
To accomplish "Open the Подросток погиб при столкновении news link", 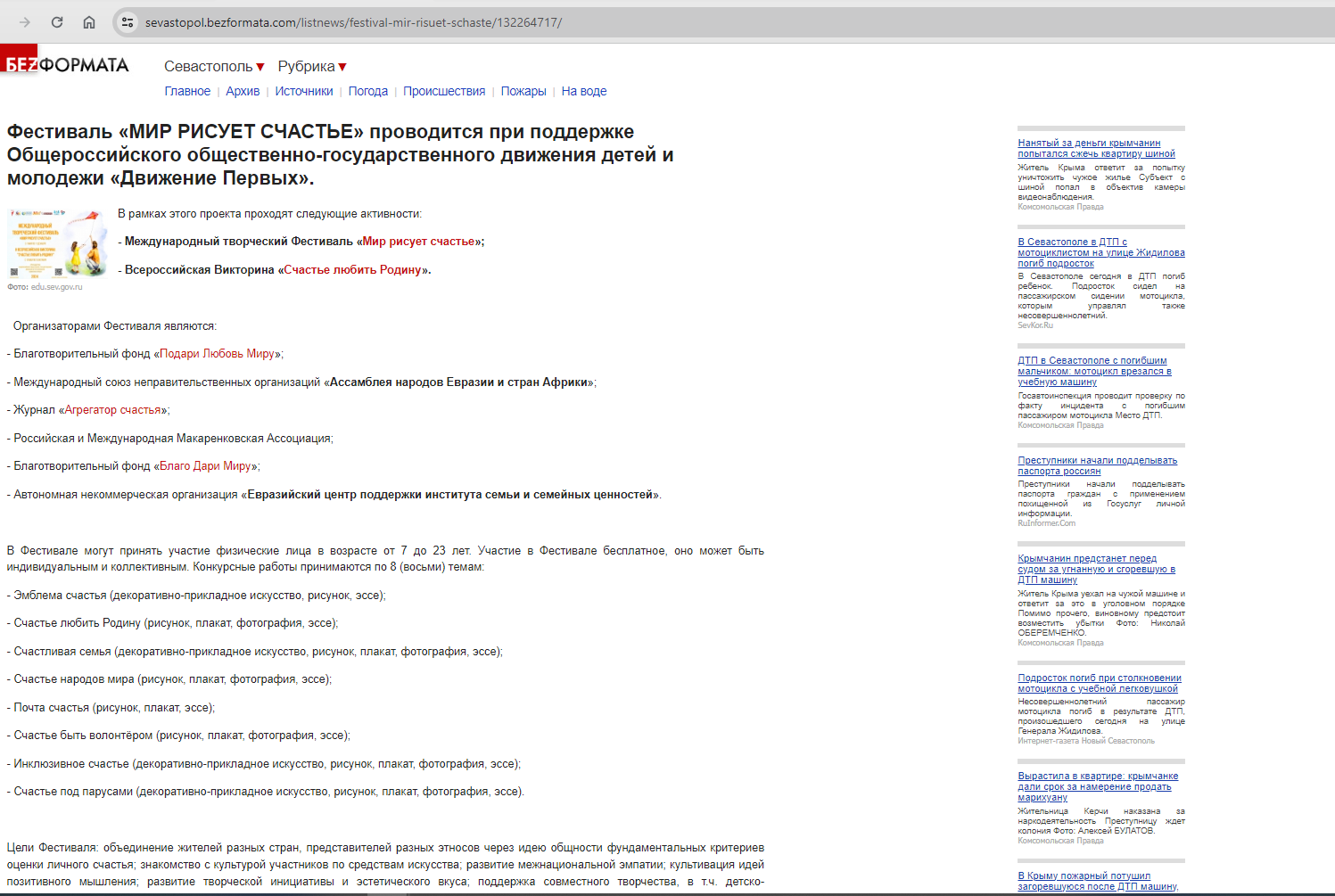I will [1100, 683].
